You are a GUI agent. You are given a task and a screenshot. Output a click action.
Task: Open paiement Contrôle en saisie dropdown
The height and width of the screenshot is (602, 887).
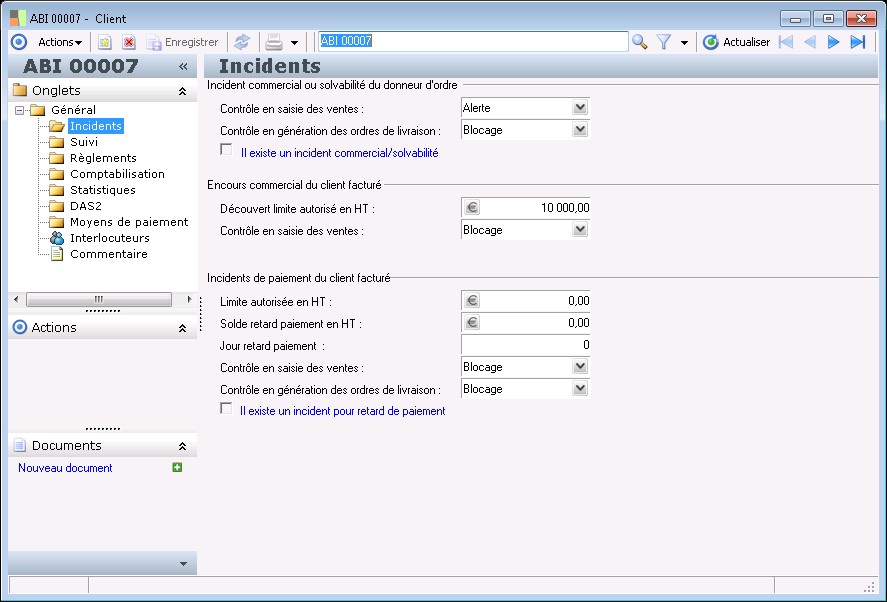tap(580, 367)
